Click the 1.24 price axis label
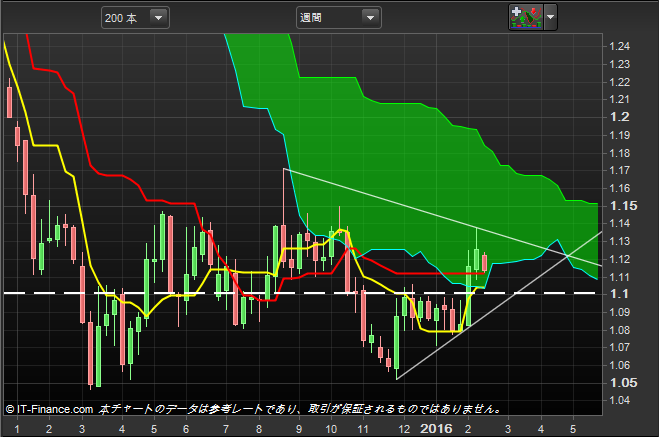Screen dimensions: 659x437 pyautogui.click(x=620, y=46)
